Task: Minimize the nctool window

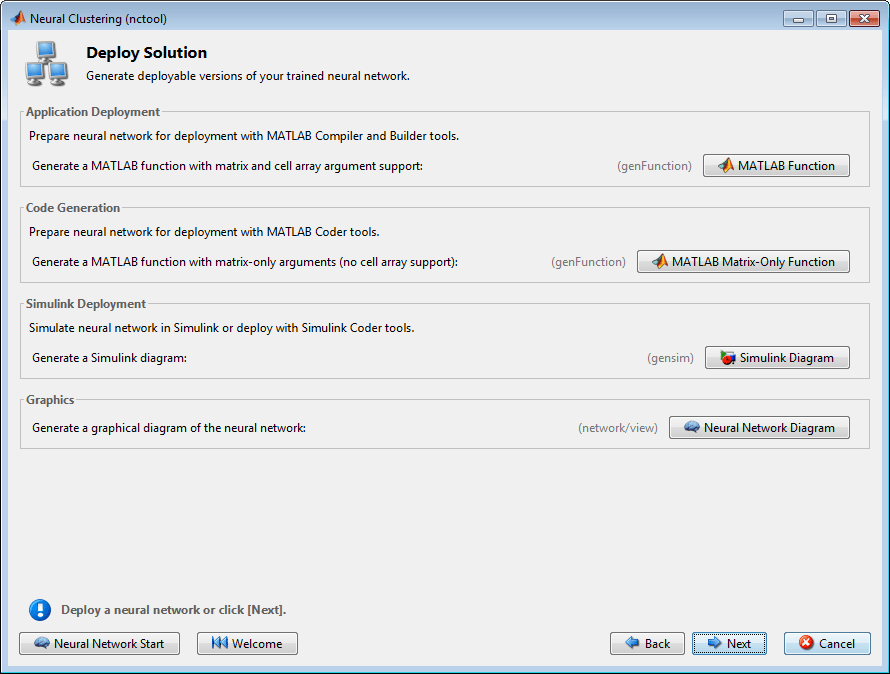Action: (798, 18)
